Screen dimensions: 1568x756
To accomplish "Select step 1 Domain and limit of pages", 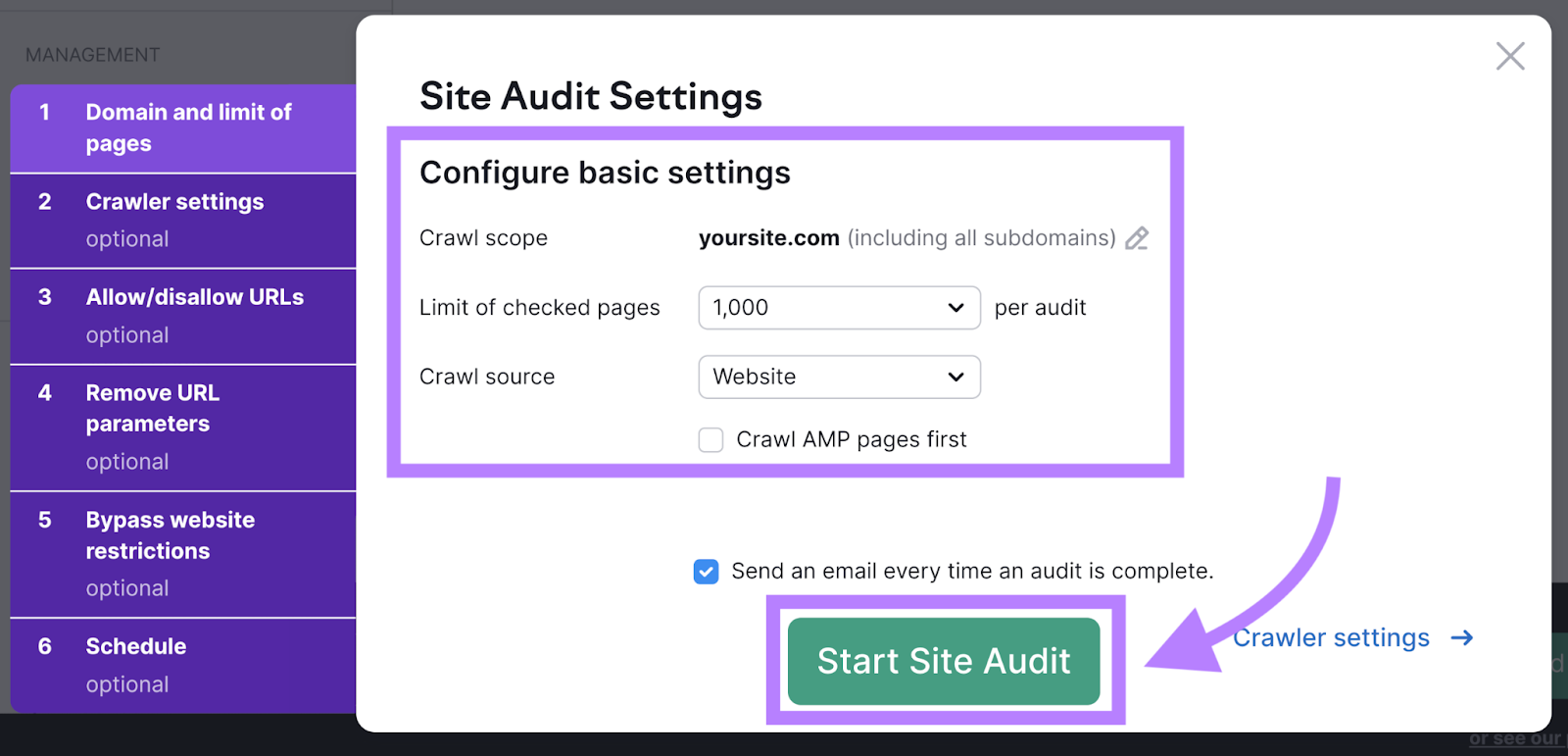I will click(x=183, y=128).
